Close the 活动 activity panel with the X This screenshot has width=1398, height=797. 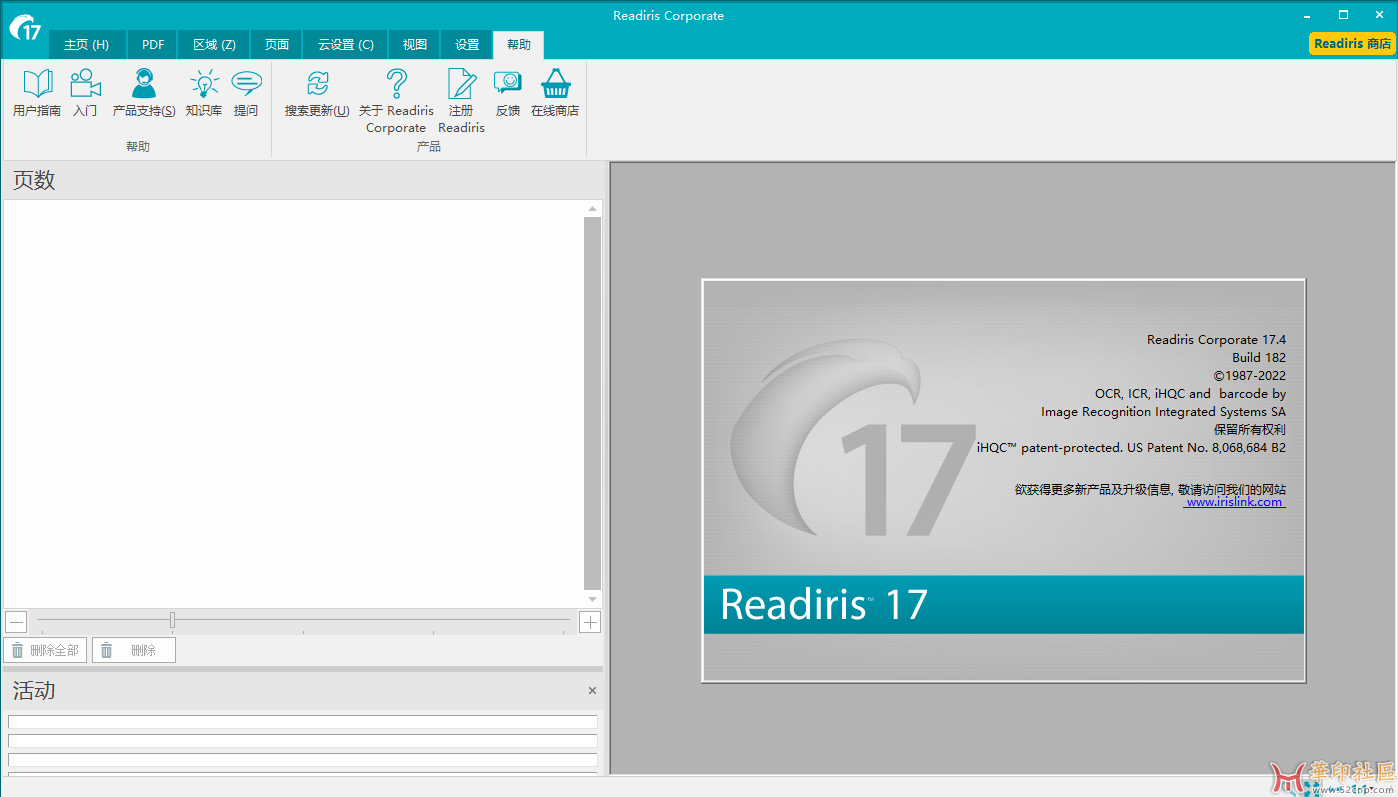click(x=592, y=690)
